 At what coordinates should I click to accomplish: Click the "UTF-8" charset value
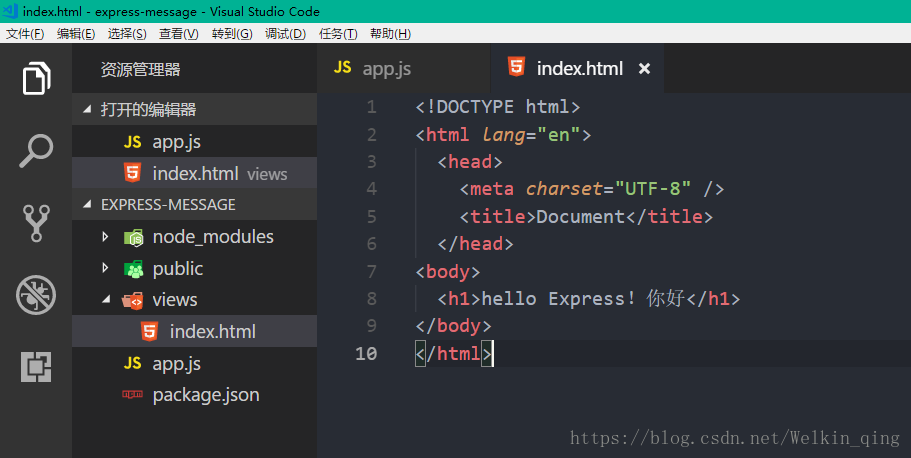(x=653, y=189)
